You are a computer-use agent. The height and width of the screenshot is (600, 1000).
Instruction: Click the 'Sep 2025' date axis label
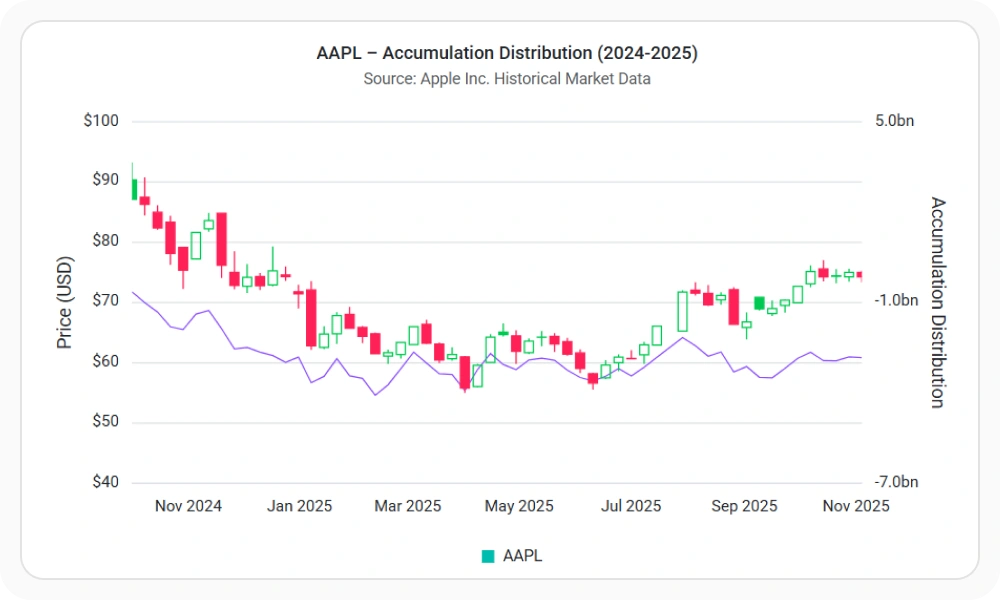[x=744, y=506]
